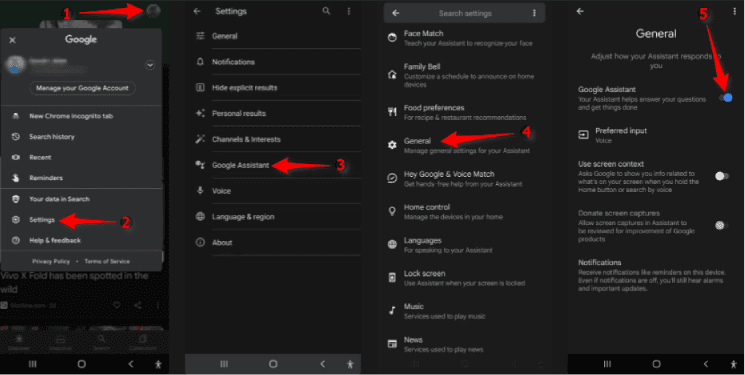This screenshot has width=745, height=375.
Task: Tap Android back button on General screen
Action: pos(706,364)
